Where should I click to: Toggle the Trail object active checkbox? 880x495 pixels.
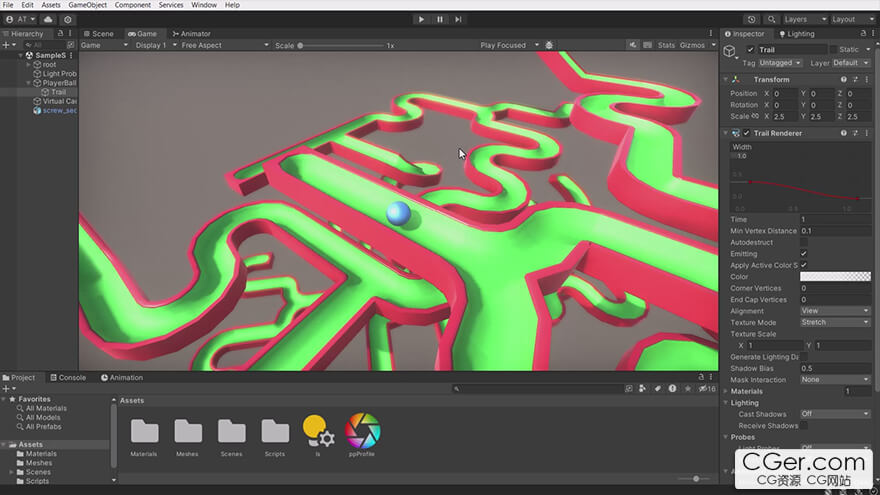click(750, 49)
